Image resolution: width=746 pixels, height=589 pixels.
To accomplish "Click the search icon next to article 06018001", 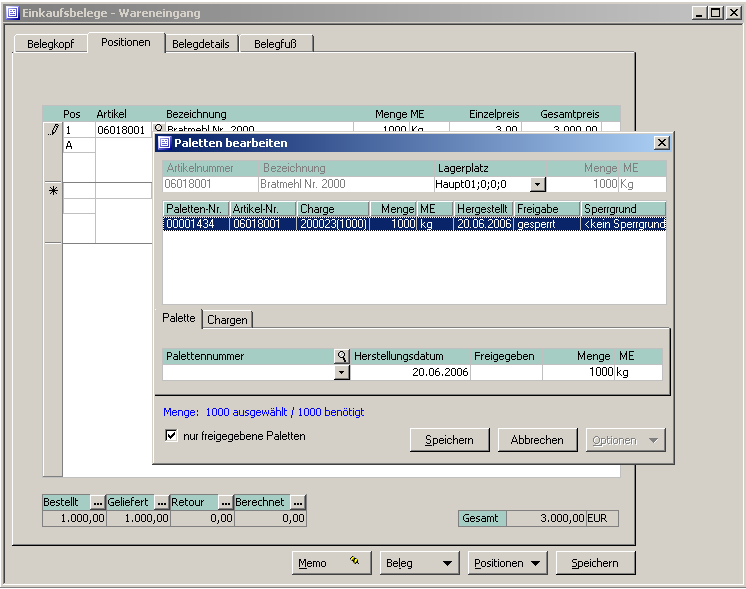I will 157,130.
